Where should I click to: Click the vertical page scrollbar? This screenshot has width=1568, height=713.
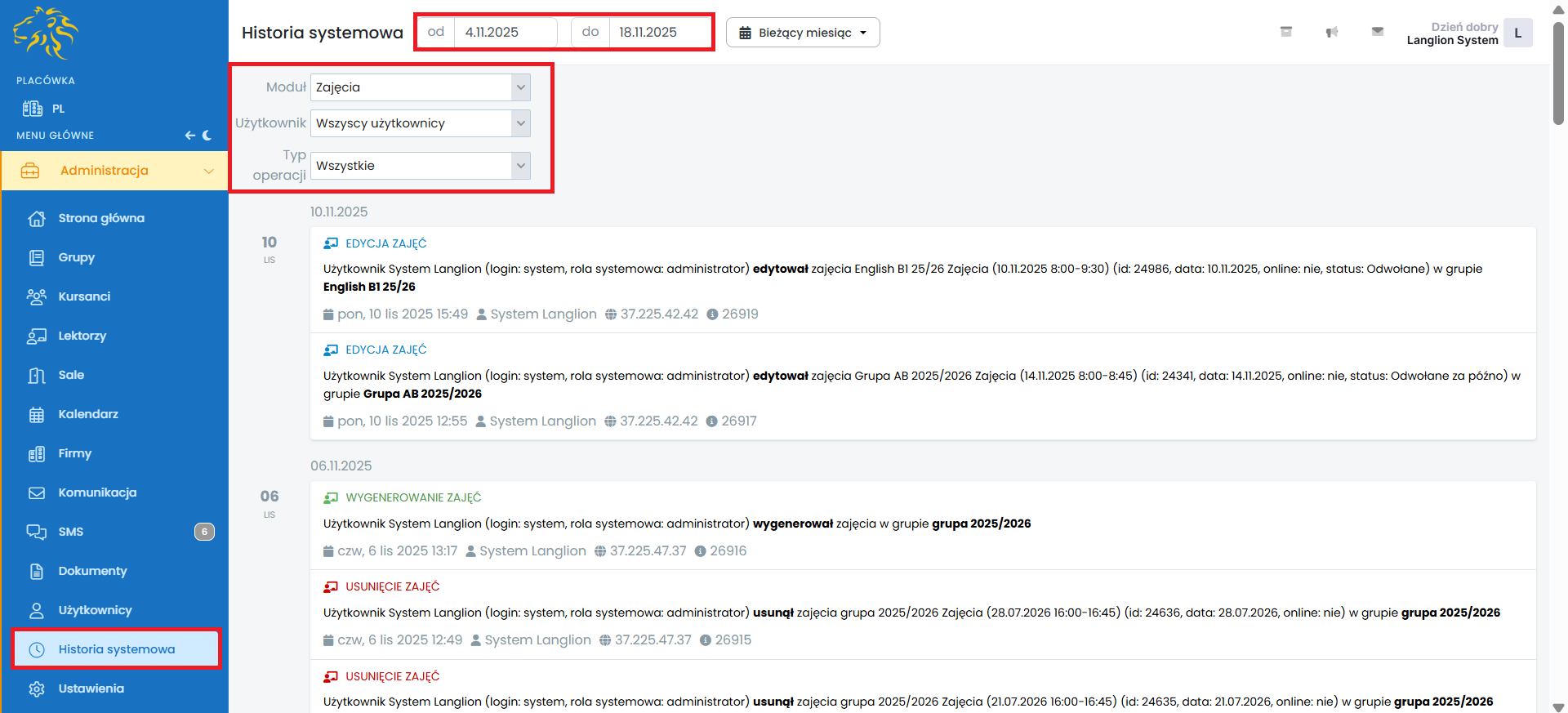[1558, 74]
